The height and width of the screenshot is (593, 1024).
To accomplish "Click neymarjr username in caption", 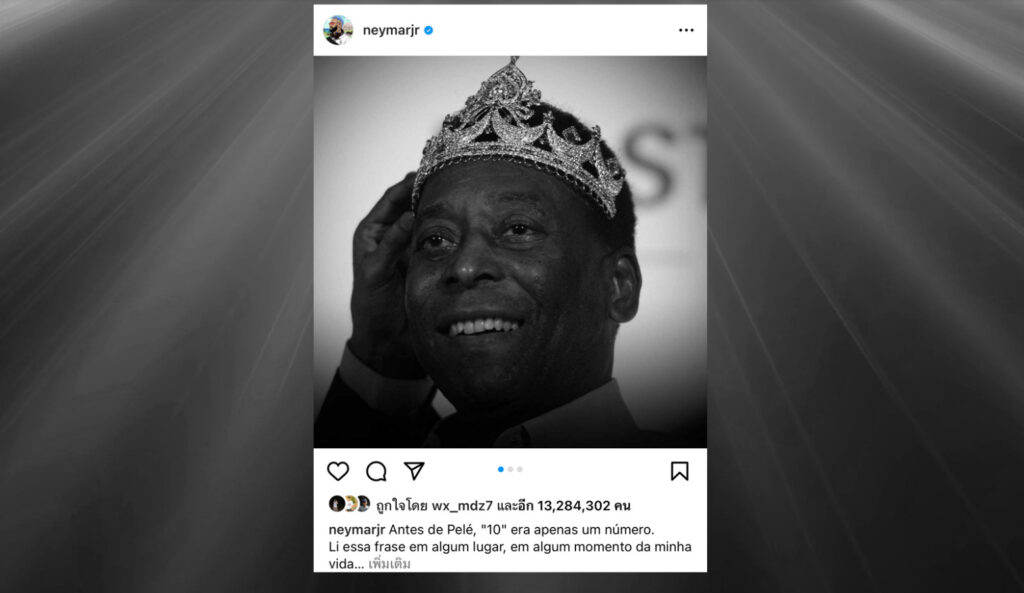I will point(357,530).
